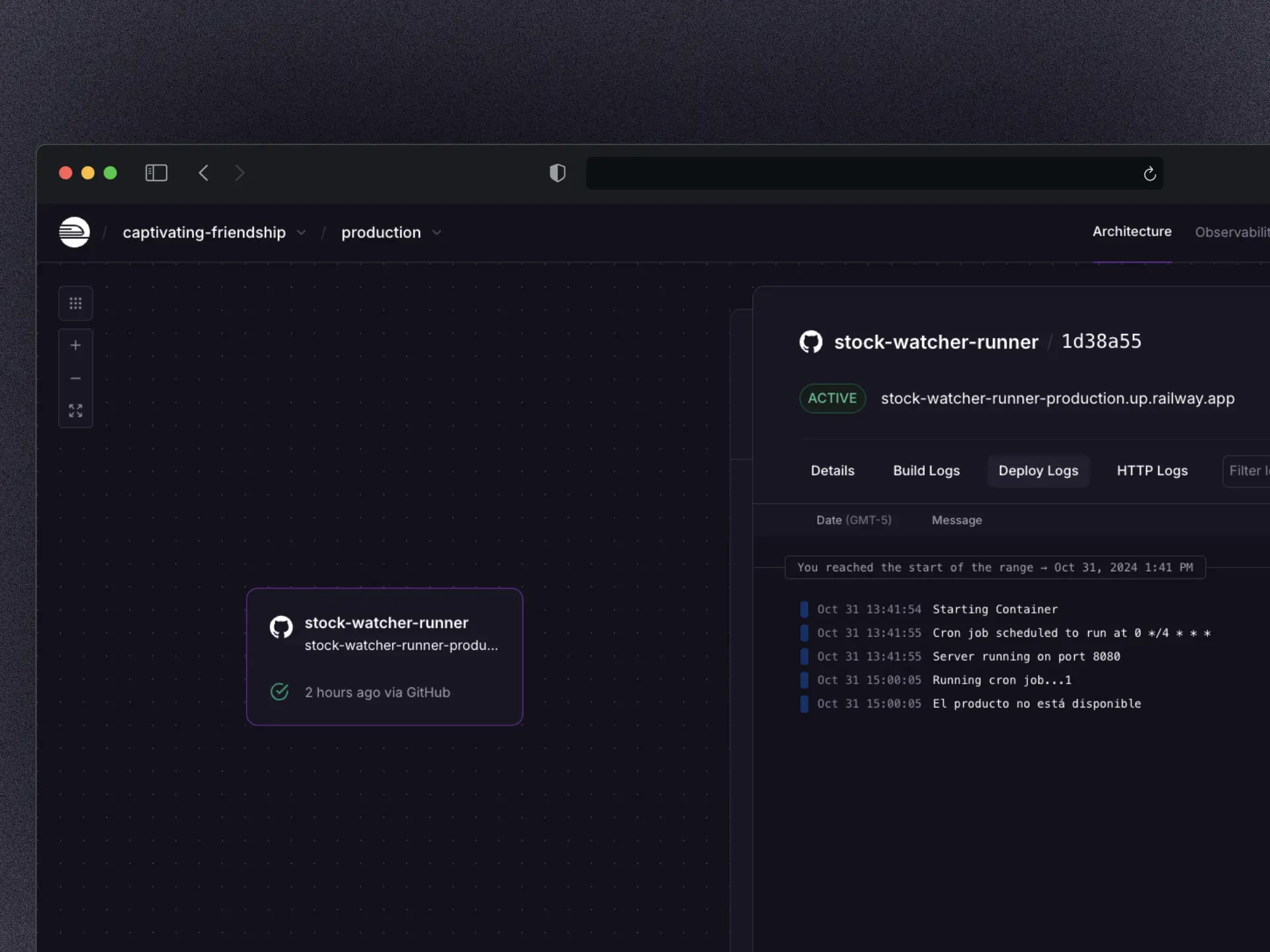Reload the page with the refresh icon
This screenshot has width=1270, height=952.
coord(1150,174)
